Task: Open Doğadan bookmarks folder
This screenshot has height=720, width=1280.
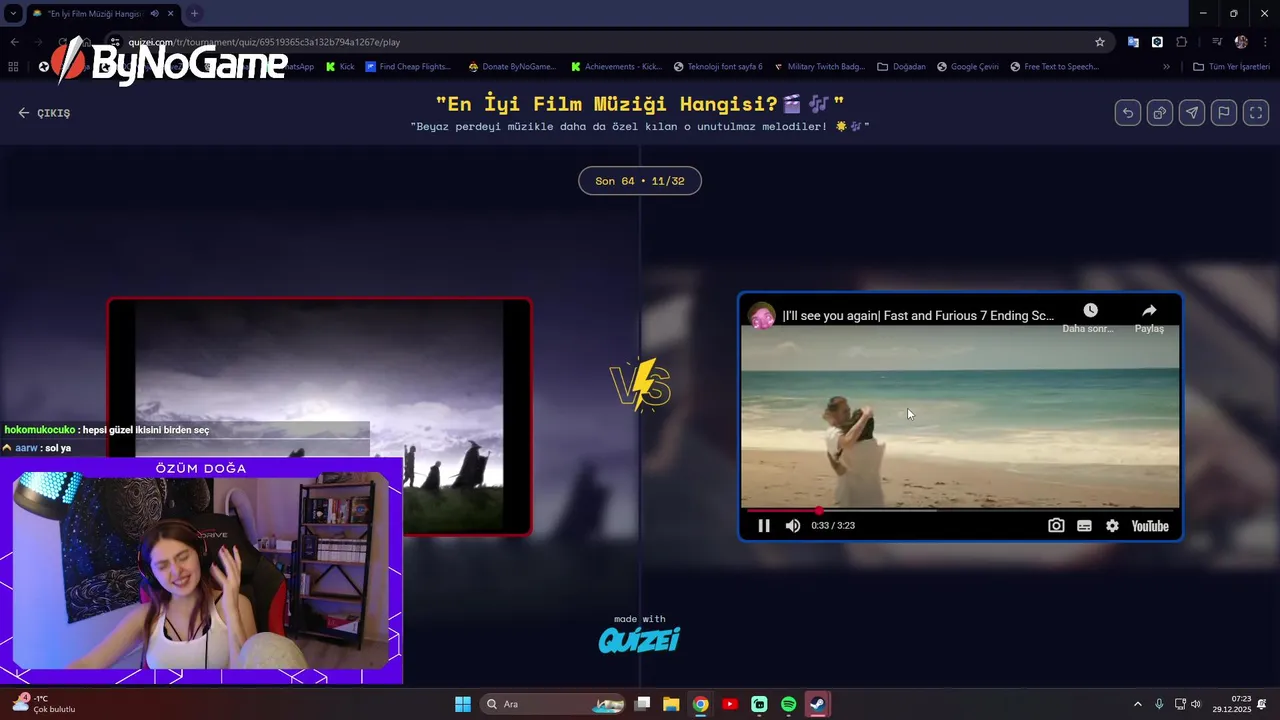Action: [x=902, y=67]
